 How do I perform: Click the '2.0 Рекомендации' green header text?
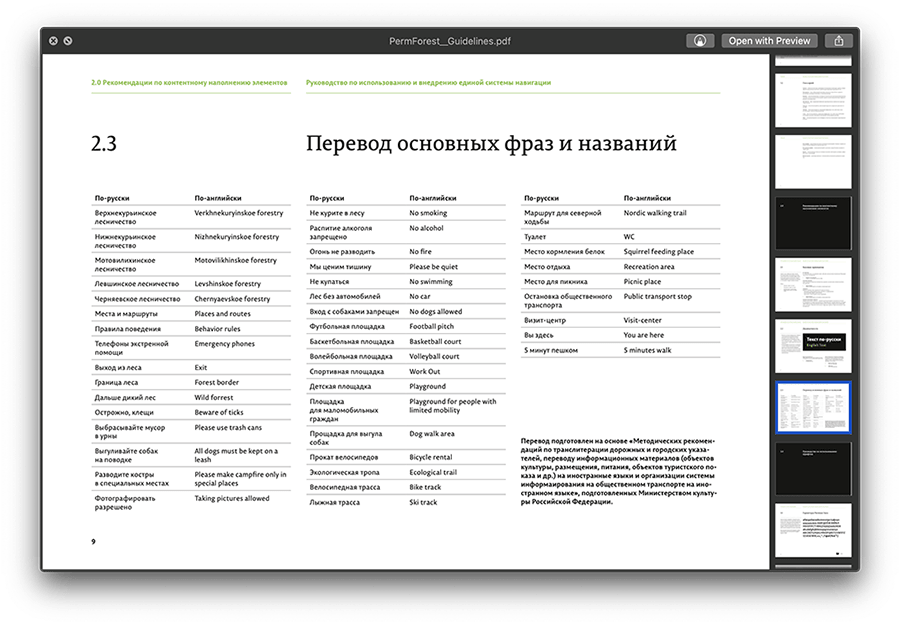click(x=189, y=83)
